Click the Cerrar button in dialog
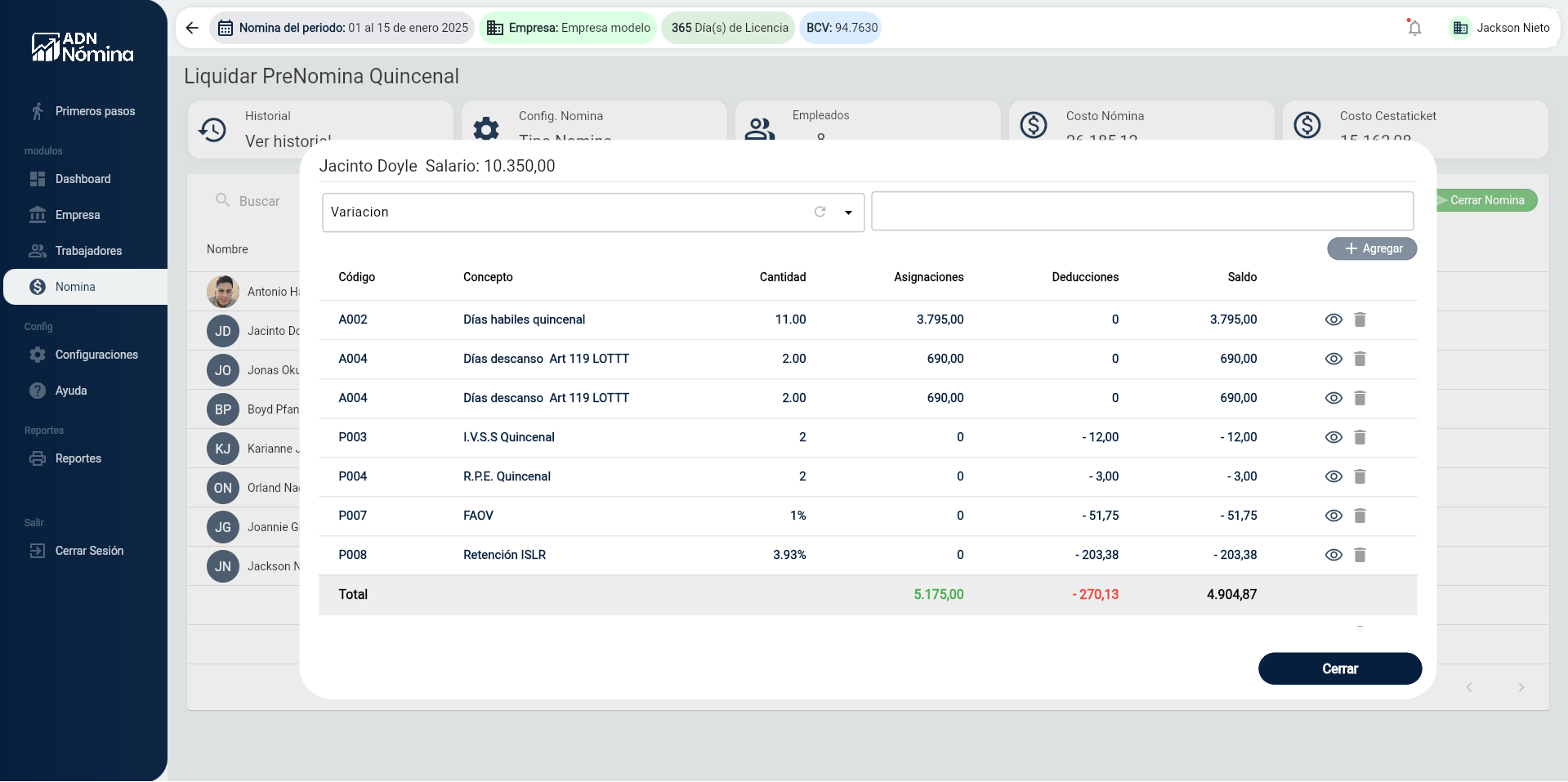Viewport: 1568px width, 782px height. pyautogui.click(x=1340, y=668)
